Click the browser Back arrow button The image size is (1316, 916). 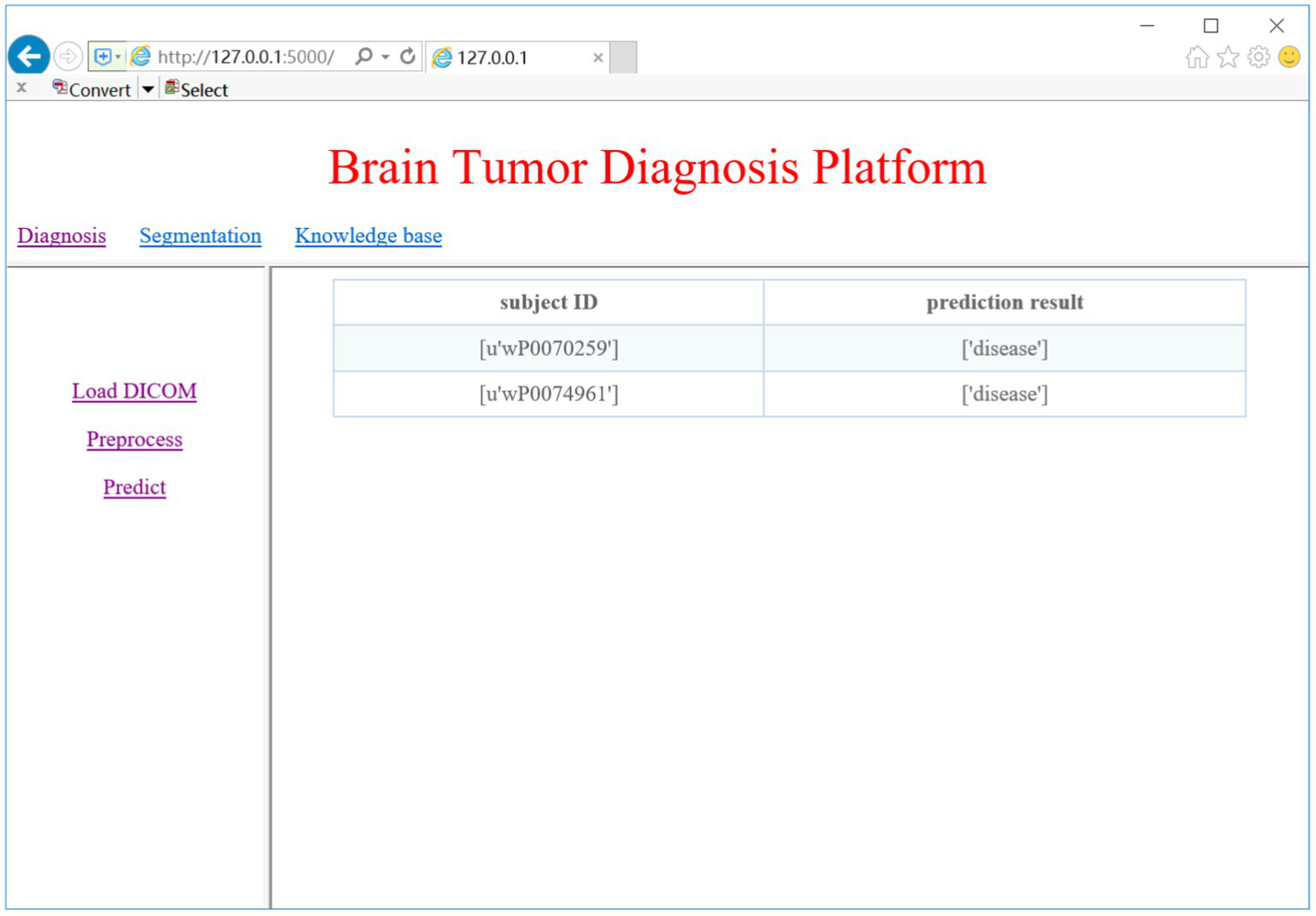[28, 57]
